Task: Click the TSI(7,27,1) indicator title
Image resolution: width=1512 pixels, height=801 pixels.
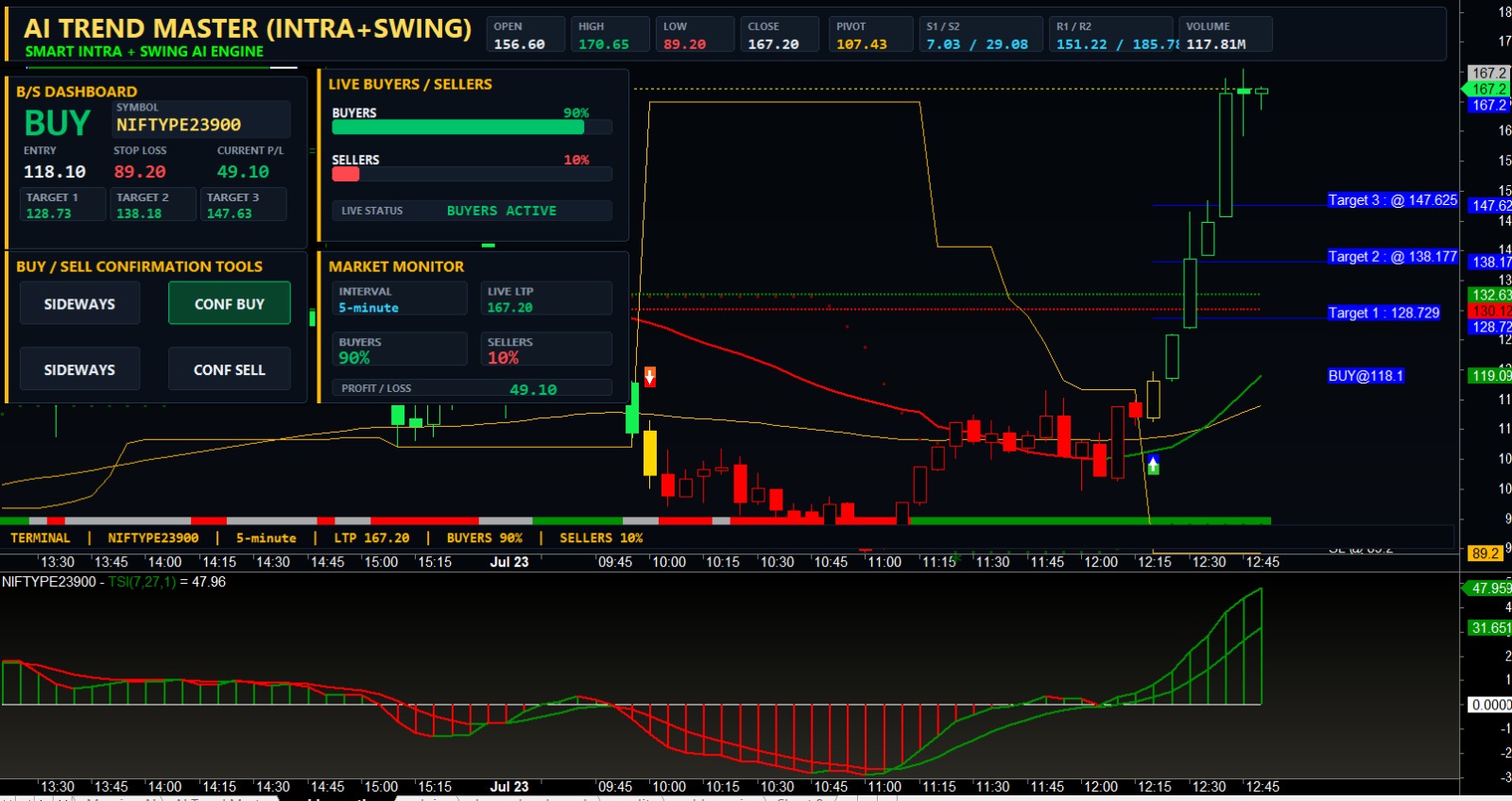Action: click(x=142, y=582)
